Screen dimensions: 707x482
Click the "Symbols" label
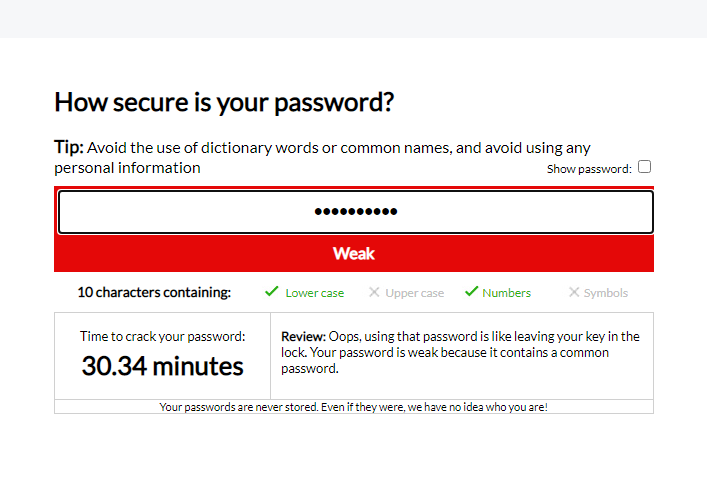point(606,293)
